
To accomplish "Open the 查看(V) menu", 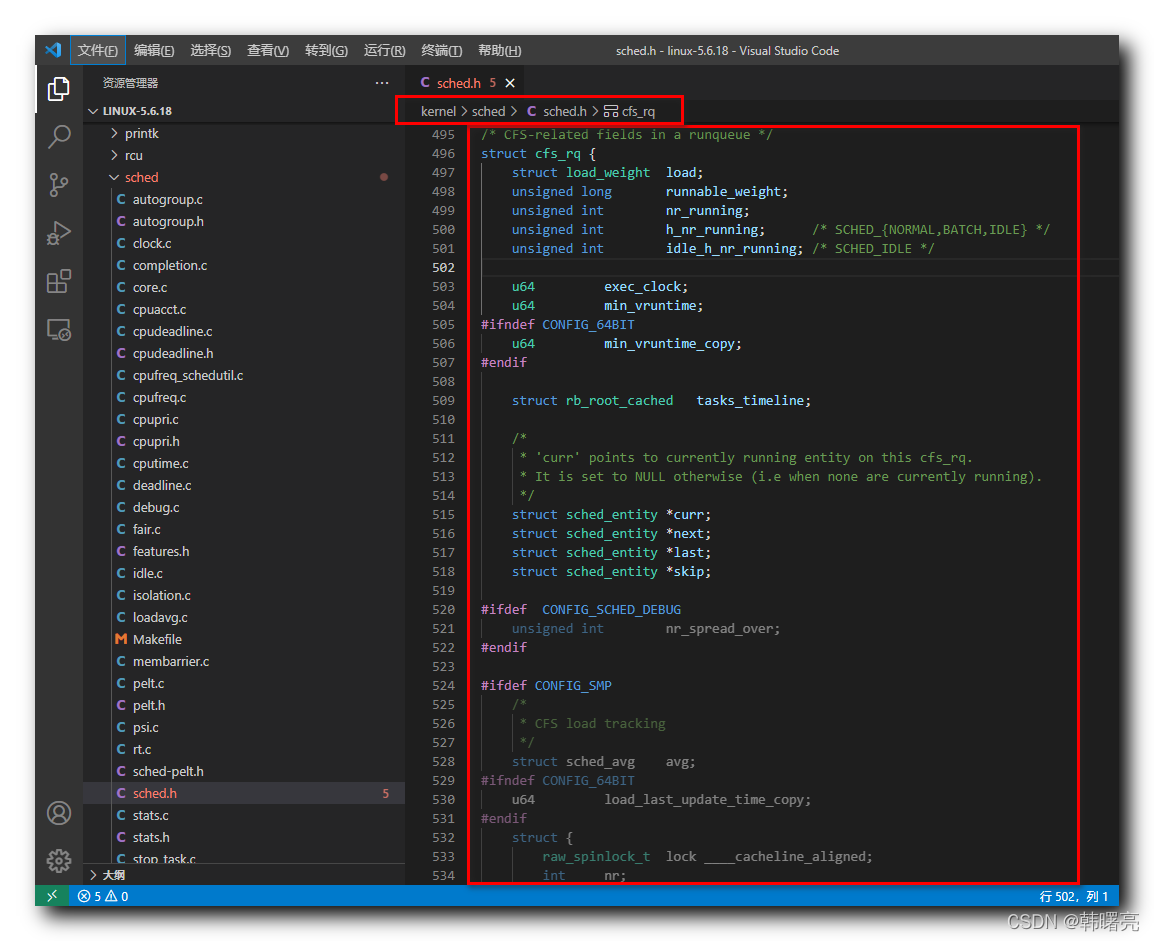I will (x=268, y=50).
